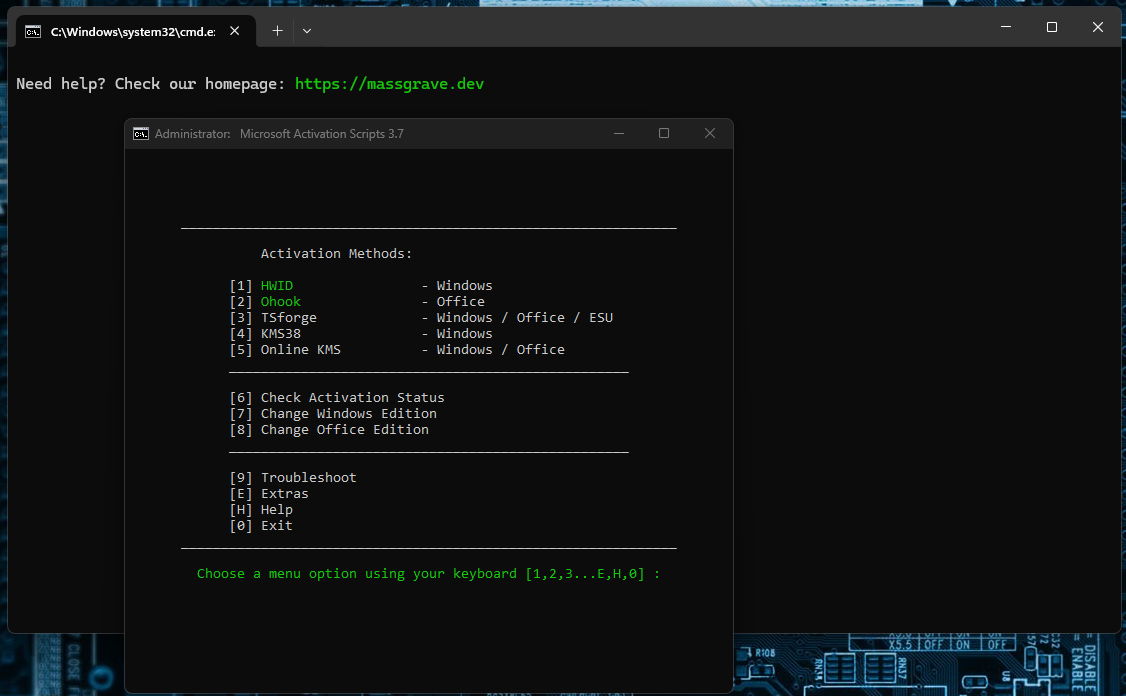Select the C:\Windows\system32\cmd.exe tab
The height and width of the screenshot is (696, 1126).
click(x=136, y=32)
